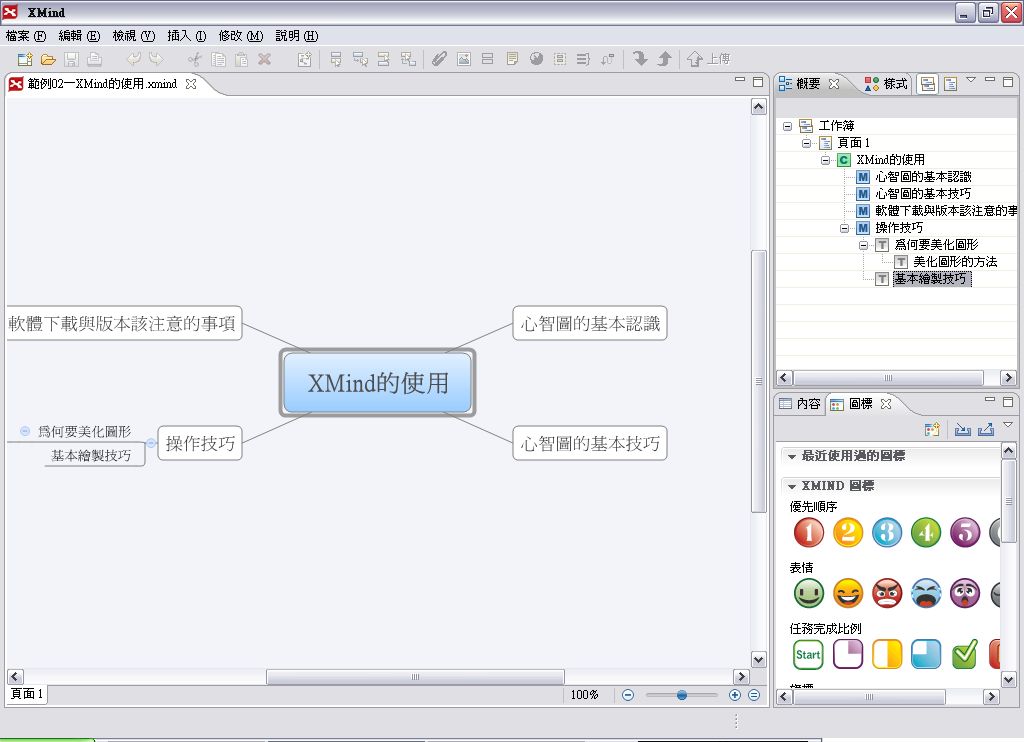Undo the last action
Viewport: 1024px width, 742px height.
[133, 59]
